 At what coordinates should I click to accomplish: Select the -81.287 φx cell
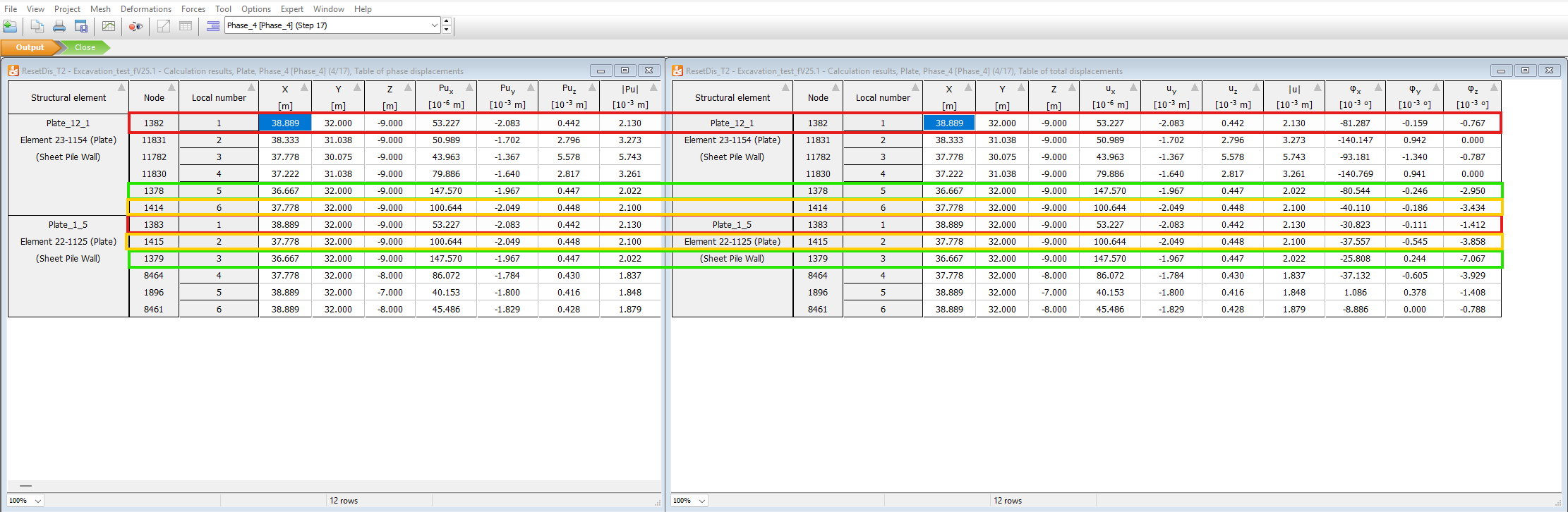click(1355, 123)
